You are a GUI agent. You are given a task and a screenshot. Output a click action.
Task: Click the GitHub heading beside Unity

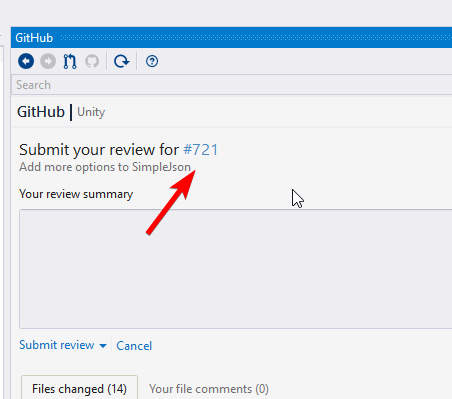[41, 112]
